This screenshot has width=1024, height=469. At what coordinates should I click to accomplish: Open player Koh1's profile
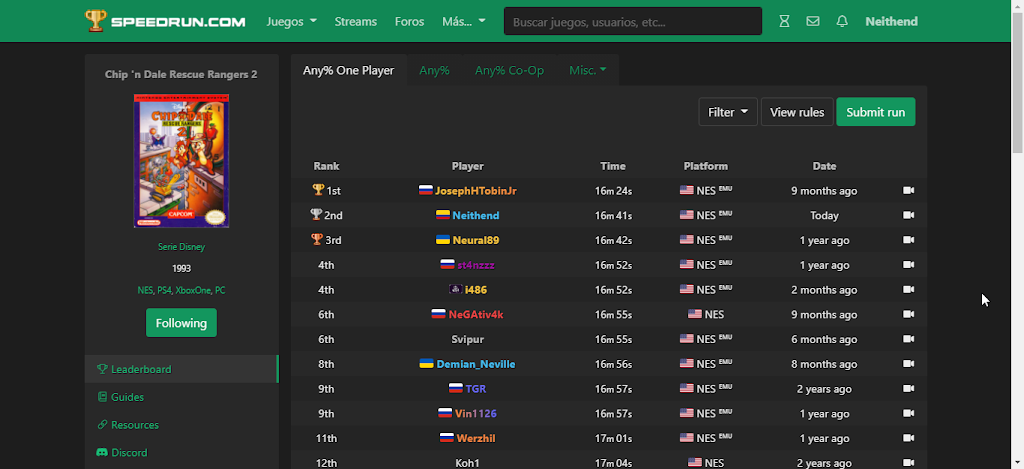tap(468, 463)
